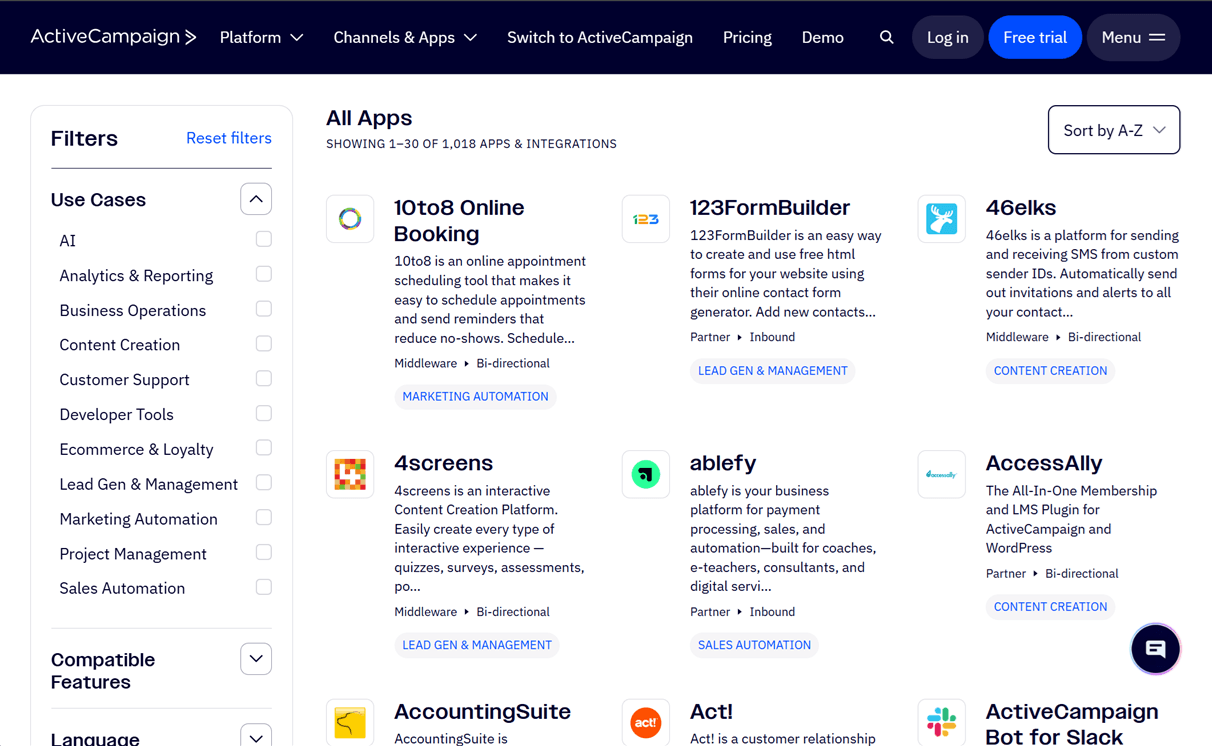
Task: Open the Demo page
Action: point(823,37)
